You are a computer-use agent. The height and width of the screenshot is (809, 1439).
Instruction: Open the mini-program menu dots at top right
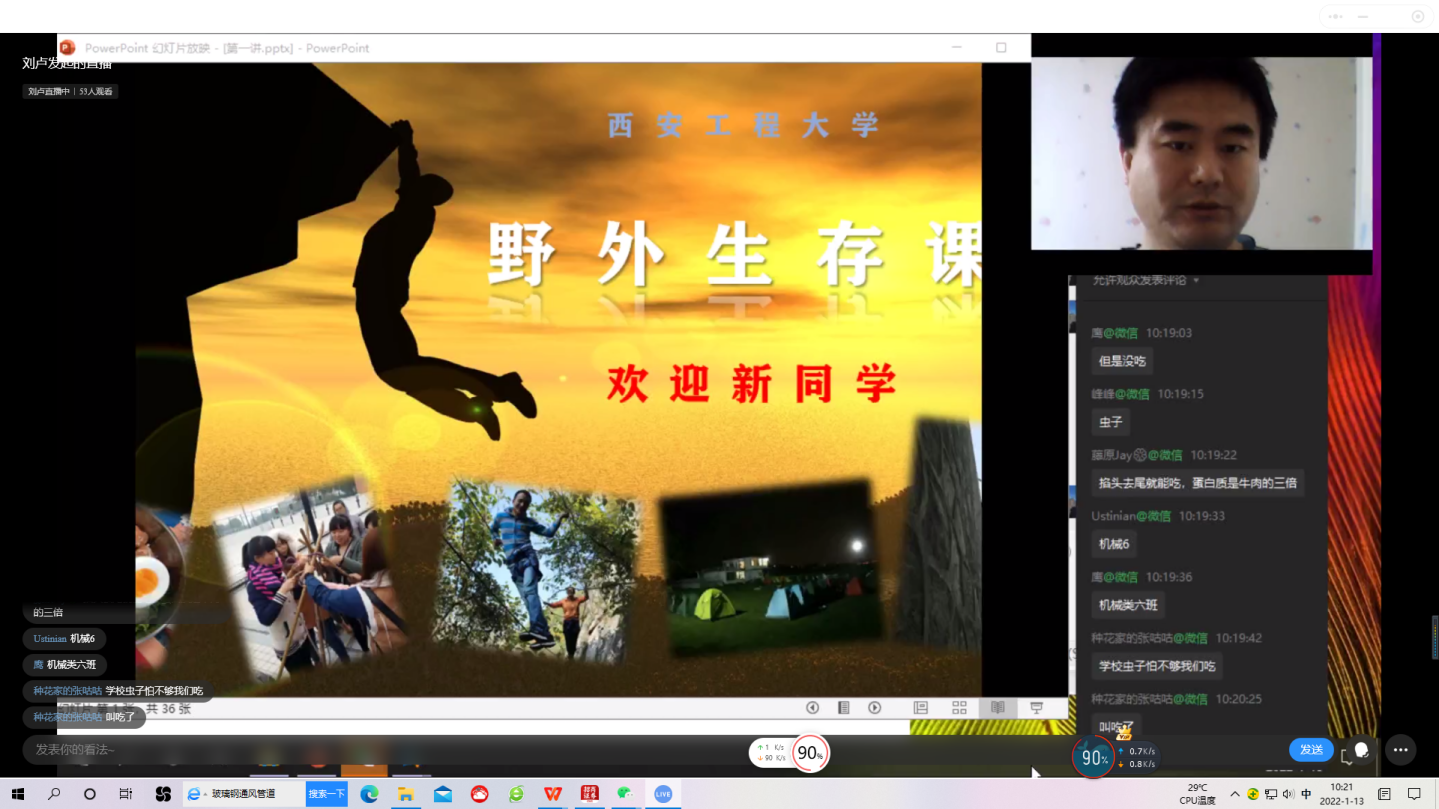point(1336,16)
